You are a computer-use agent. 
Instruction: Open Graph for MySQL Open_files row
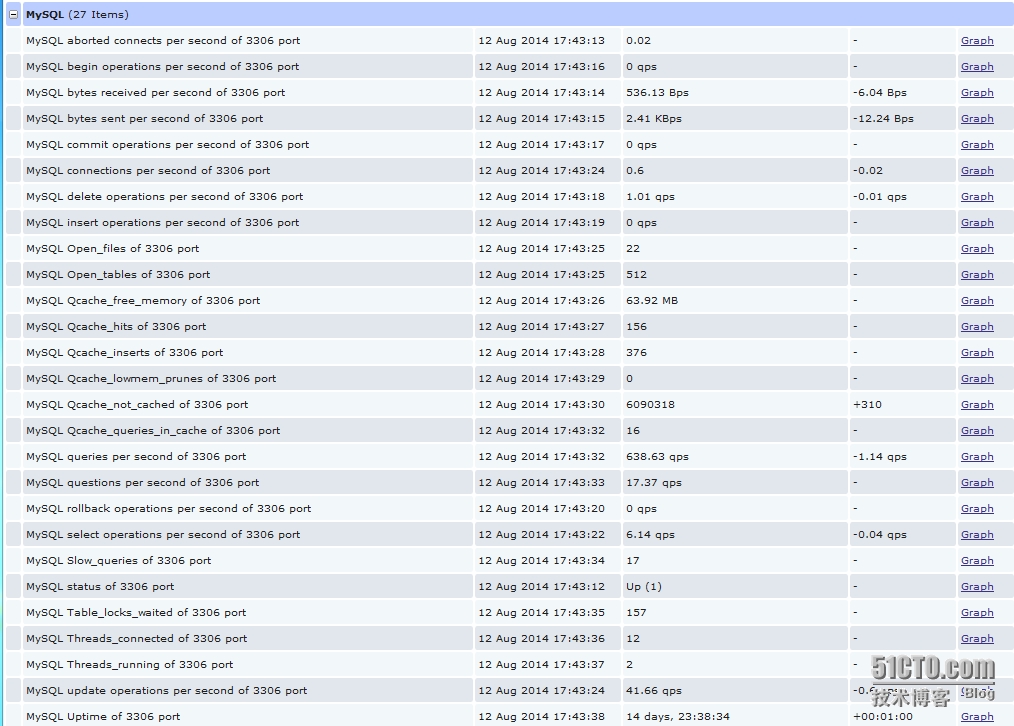click(976, 248)
